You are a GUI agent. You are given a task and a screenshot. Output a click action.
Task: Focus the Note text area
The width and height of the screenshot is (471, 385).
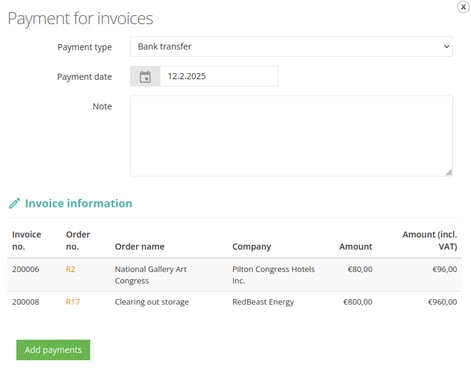[291, 136]
